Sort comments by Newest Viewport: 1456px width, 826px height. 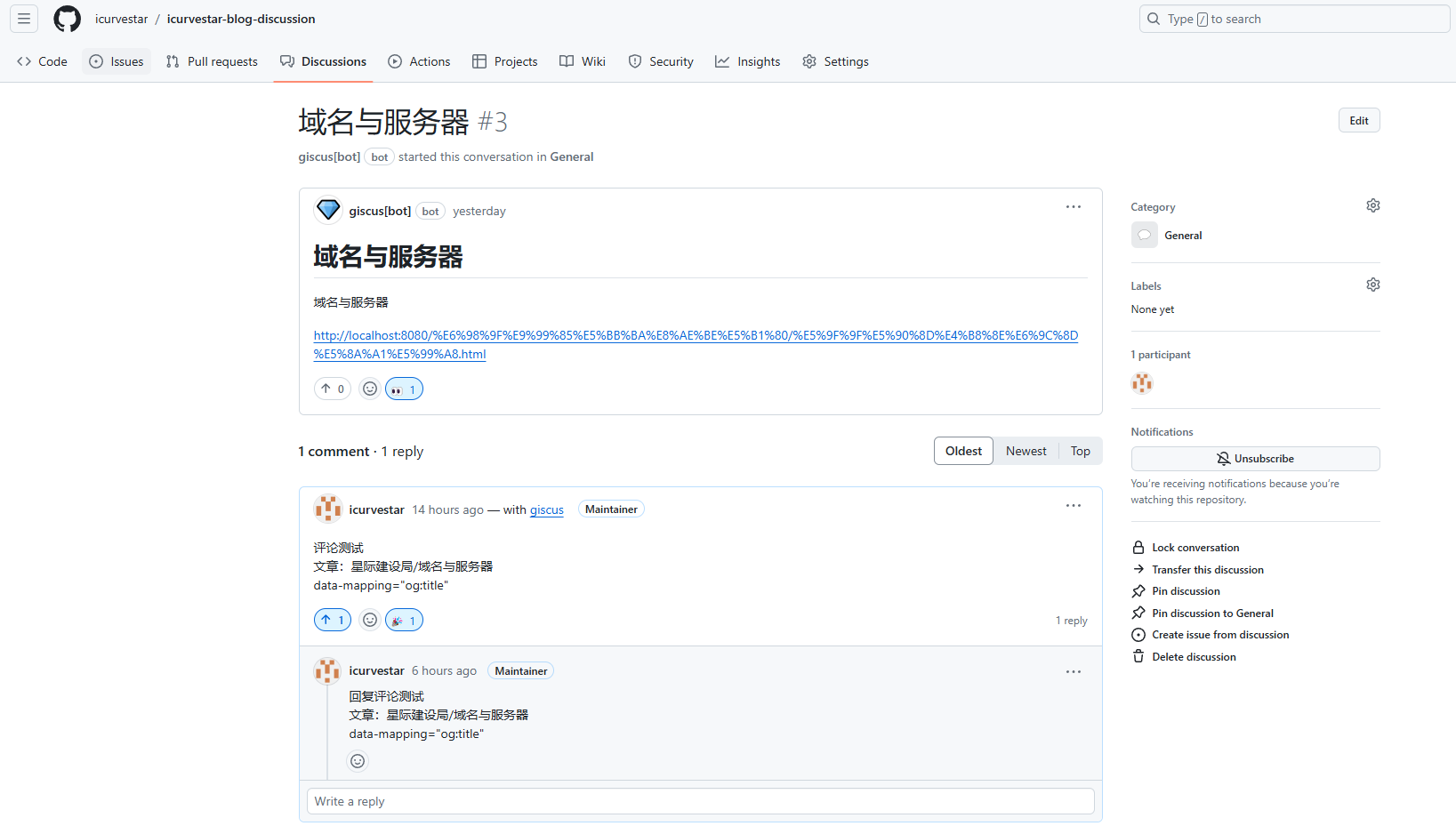point(1026,451)
